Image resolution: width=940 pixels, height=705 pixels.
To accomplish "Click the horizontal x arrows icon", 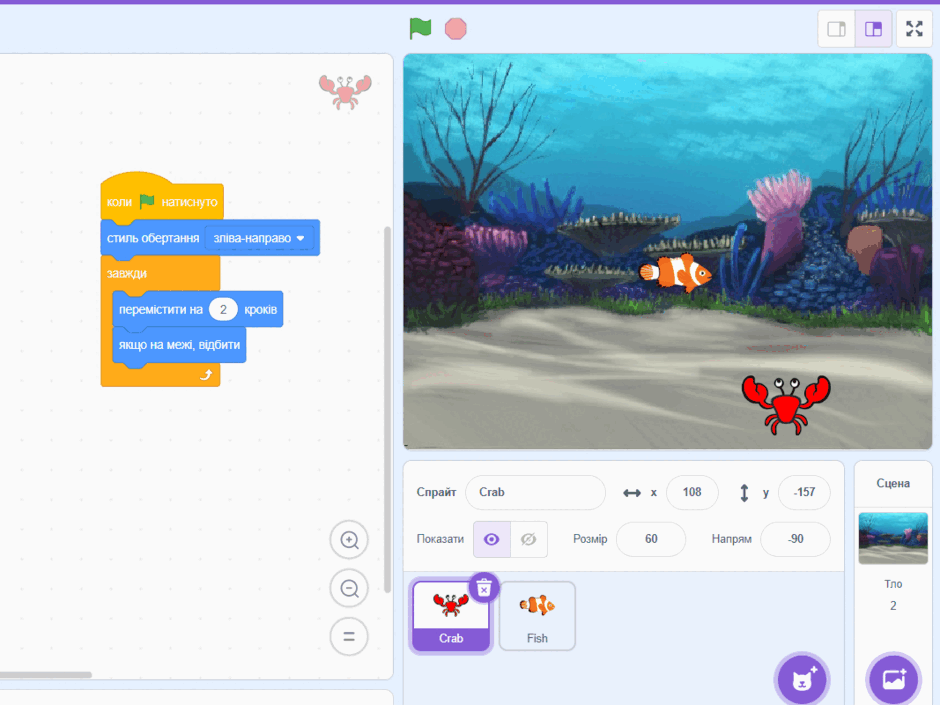I will click(632, 493).
